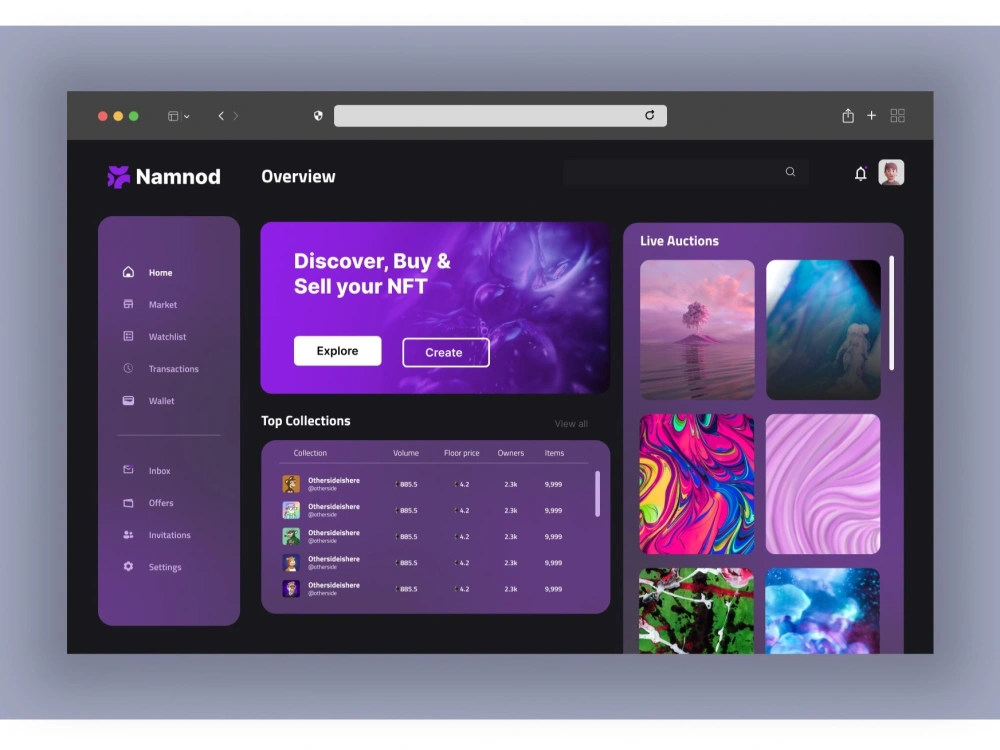Open the green splatter paint auction
The width and height of the screenshot is (1000, 750).
tap(696, 611)
